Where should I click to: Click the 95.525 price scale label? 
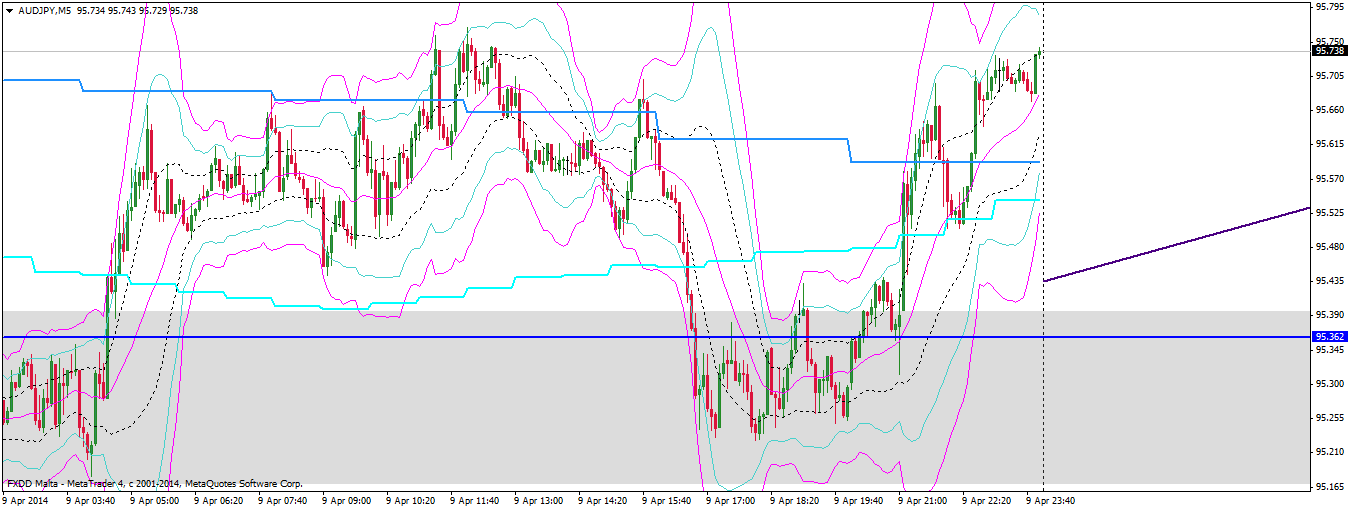(x=1329, y=213)
